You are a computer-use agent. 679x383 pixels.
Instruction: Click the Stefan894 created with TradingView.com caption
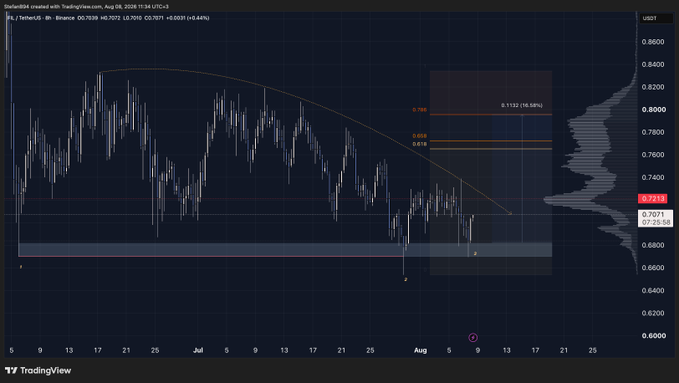(86, 6)
